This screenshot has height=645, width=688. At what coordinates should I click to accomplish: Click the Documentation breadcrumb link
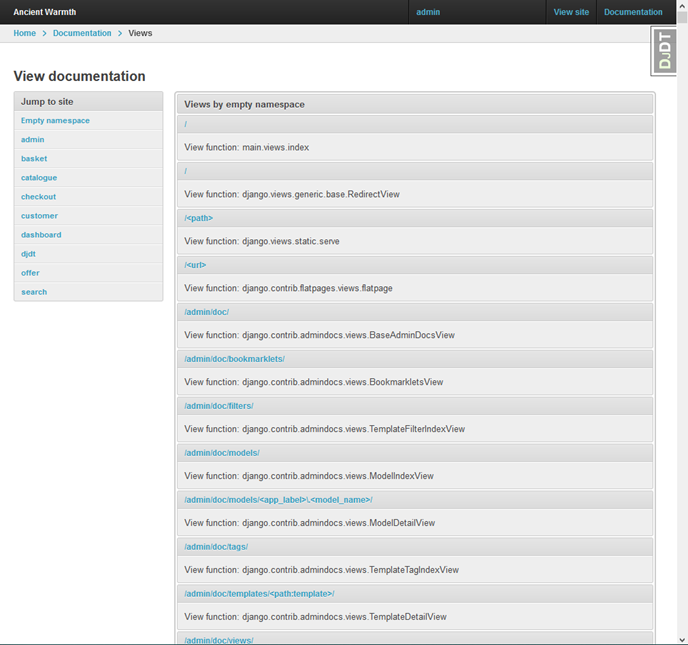coord(82,33)
